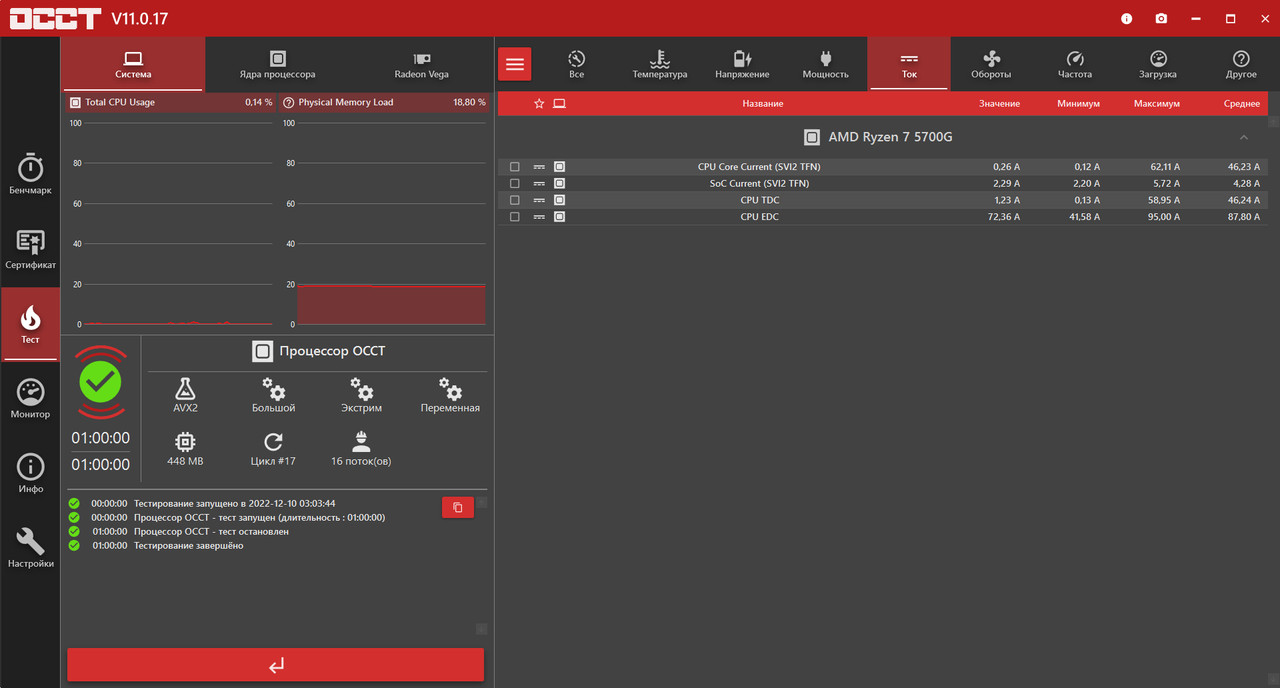The image size is (1280, 688).
Task: Click log entry Тестирование завершёно
Action: [189, 546]
